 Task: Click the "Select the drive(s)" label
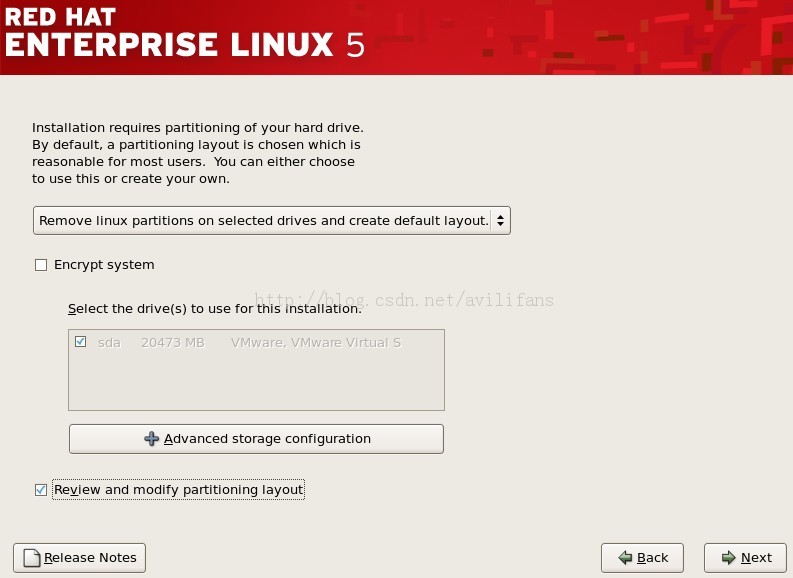[x=214, y=309]
